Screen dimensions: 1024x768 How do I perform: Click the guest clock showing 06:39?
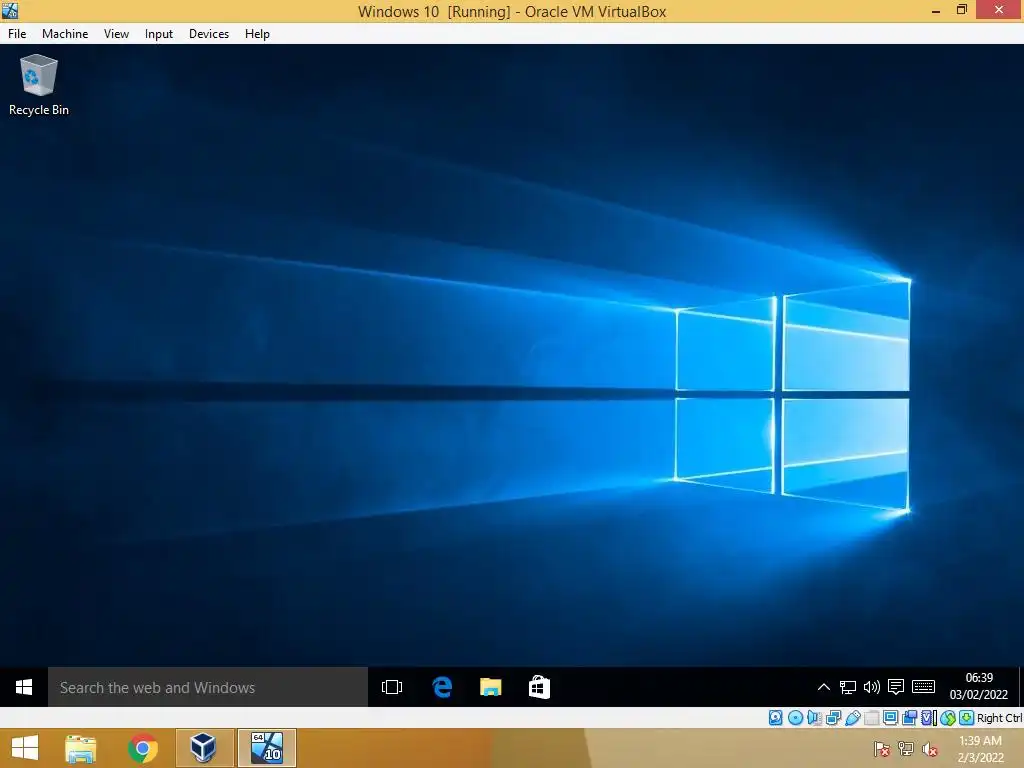click(x=979, y=678)
